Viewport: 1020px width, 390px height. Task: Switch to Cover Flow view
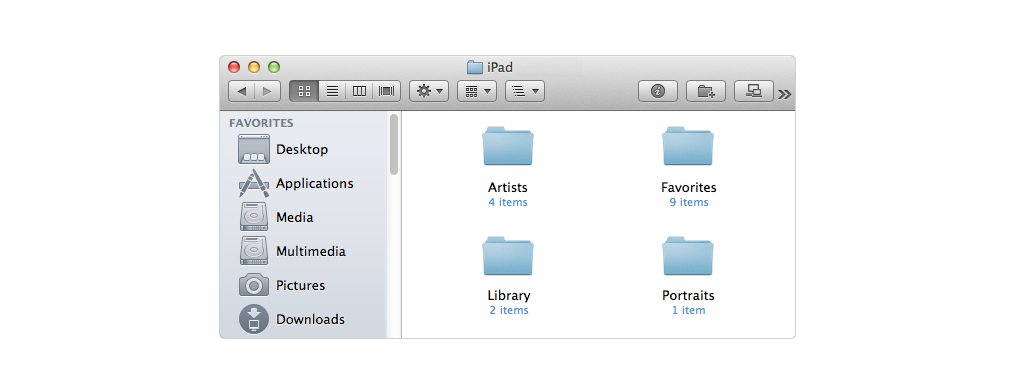pos(386,91)
